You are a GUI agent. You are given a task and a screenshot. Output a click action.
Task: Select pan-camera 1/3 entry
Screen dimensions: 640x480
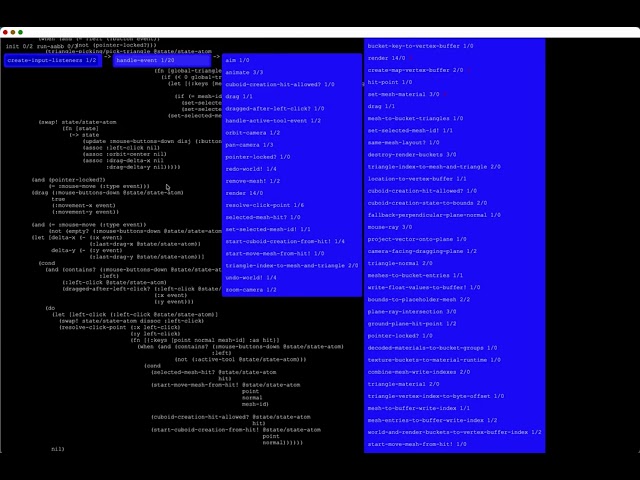click(249, 145)
